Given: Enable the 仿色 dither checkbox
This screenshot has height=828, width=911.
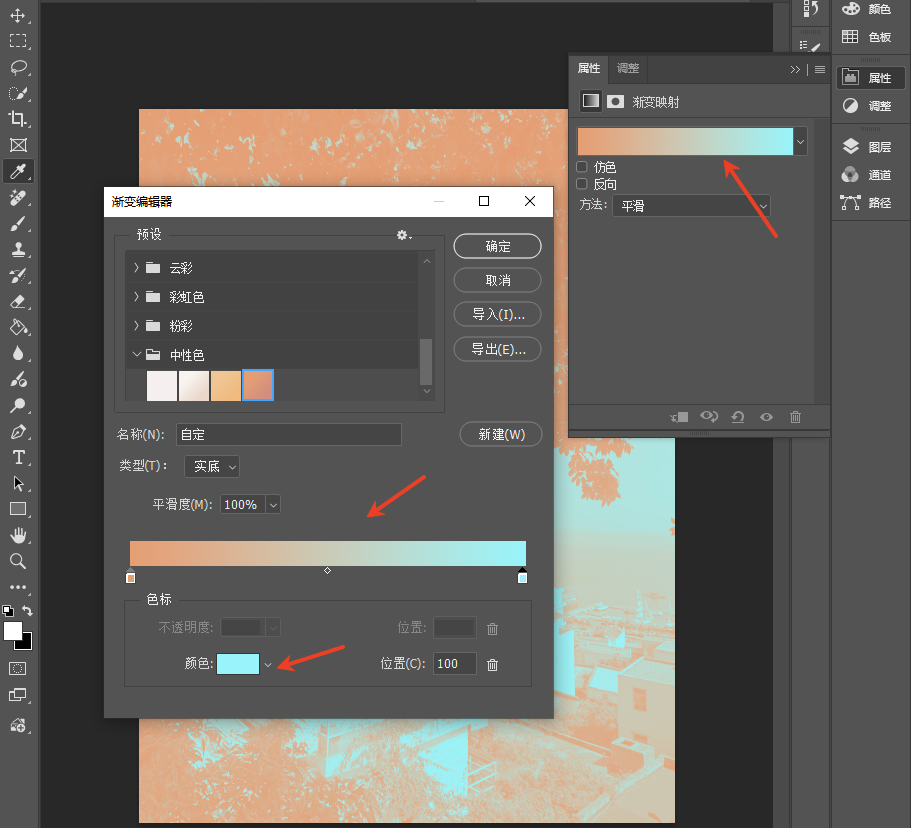Looking at the screenshot, I should pos(582,167).
